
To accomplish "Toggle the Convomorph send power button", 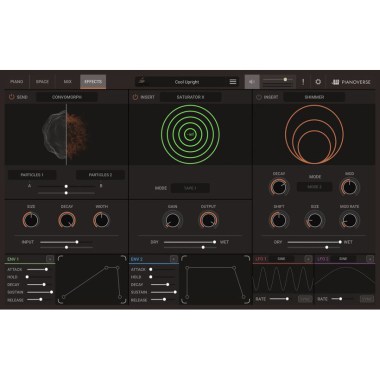I will tap(12, 97).
